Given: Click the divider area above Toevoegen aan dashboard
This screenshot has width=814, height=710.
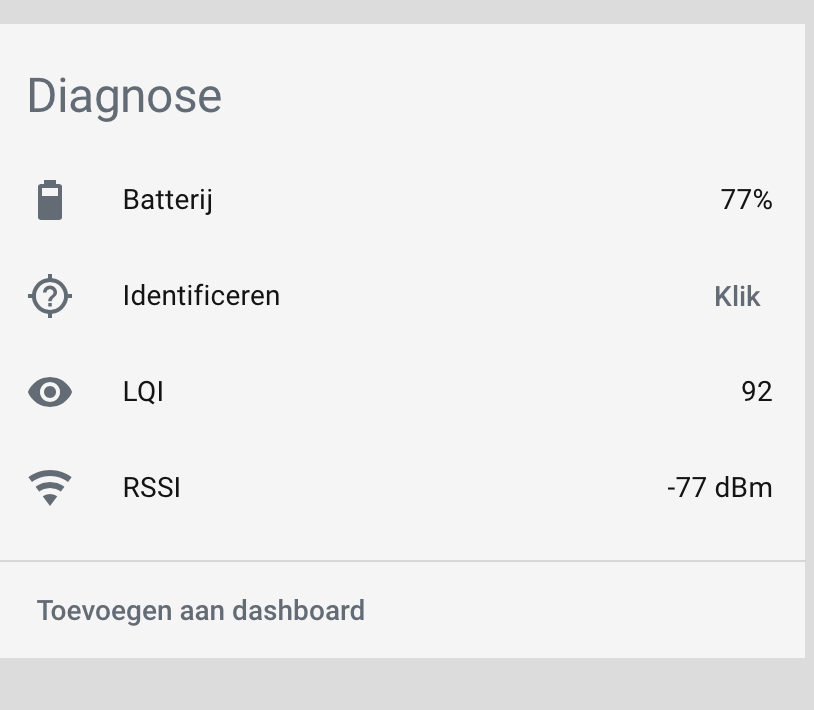Looking at the screenshot, I should point(402,561).
